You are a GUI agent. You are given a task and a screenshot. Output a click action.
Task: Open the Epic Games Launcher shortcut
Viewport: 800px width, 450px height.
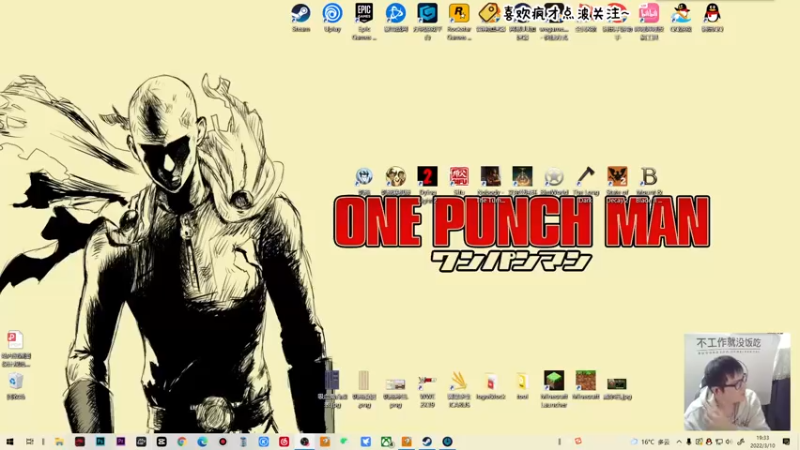point(364,20)
